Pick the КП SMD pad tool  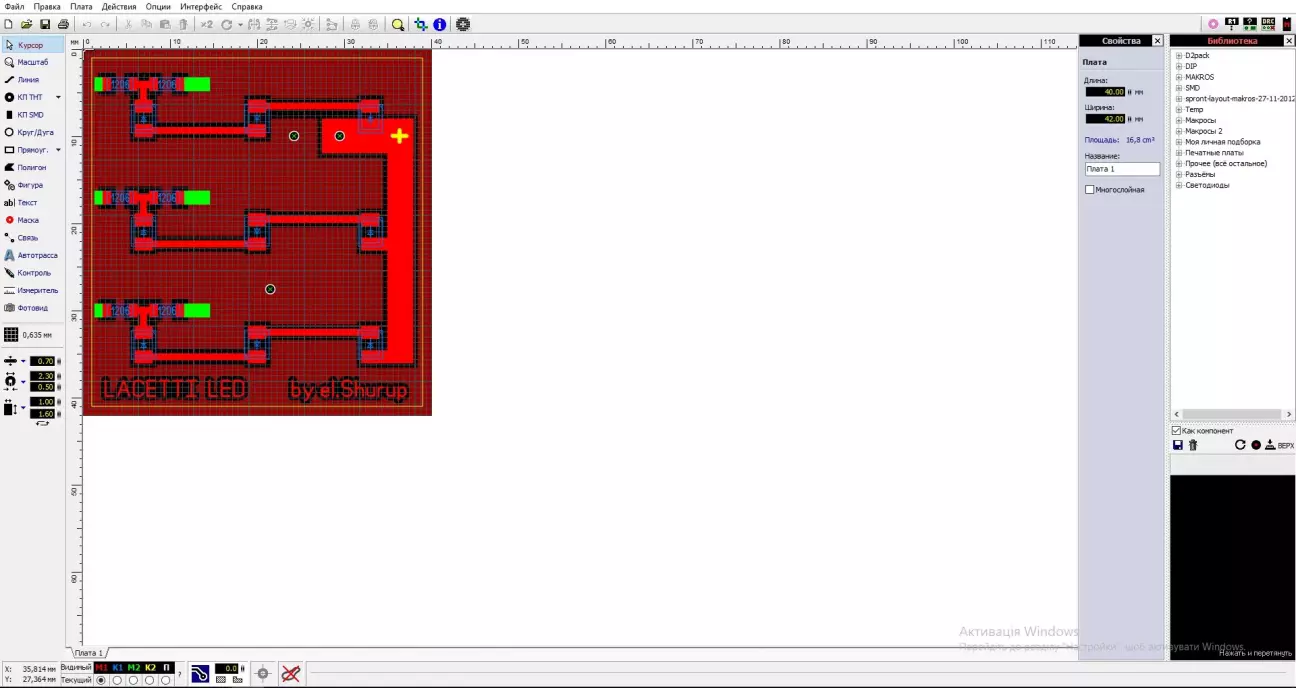point(30,115)
